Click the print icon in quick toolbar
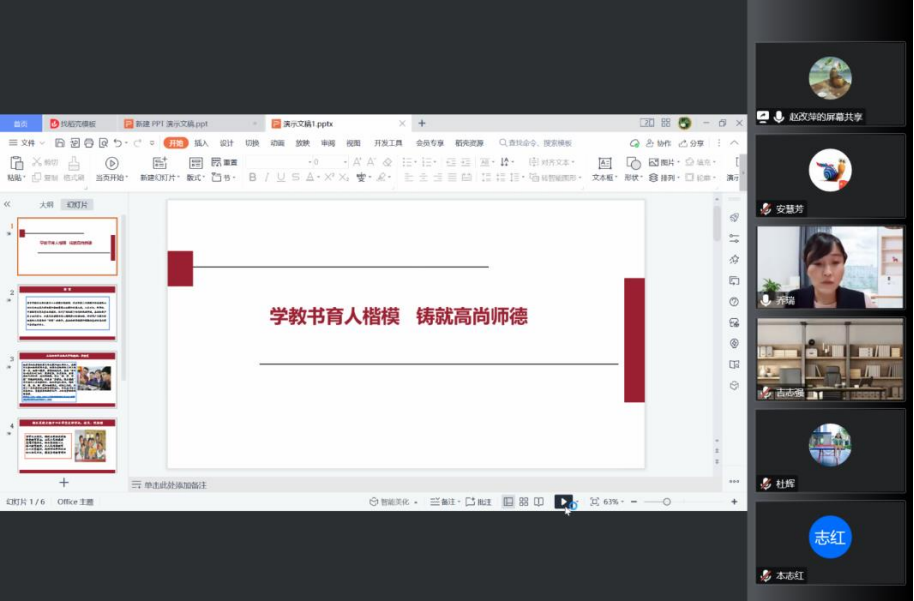914x601 pixels. click(x=89, y=143)
